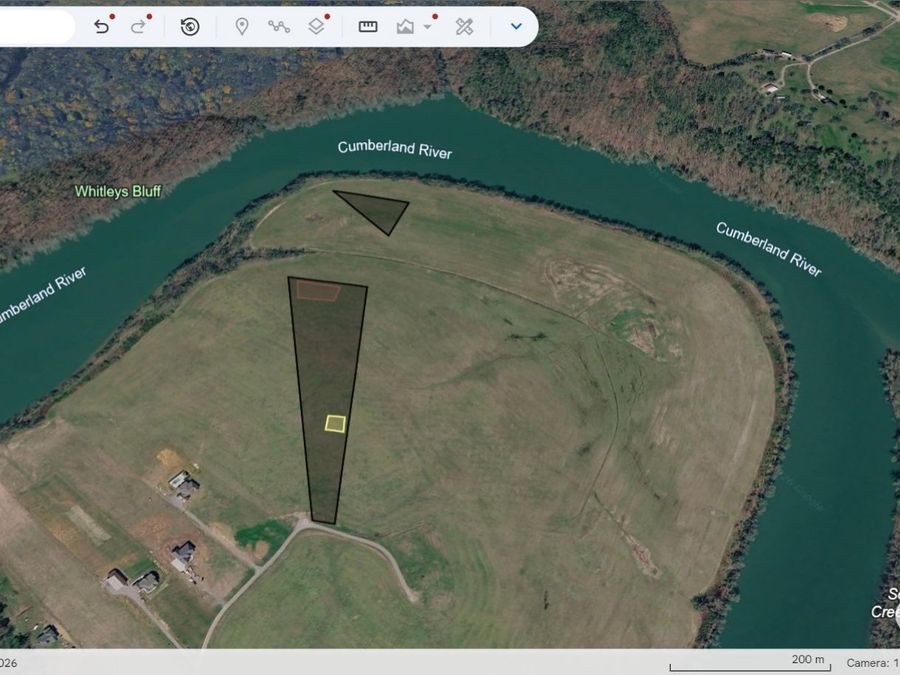The width and height of the screenshot is (900, 675).
Task: Select the draw path tool
Action: click(x=279, y=26)
